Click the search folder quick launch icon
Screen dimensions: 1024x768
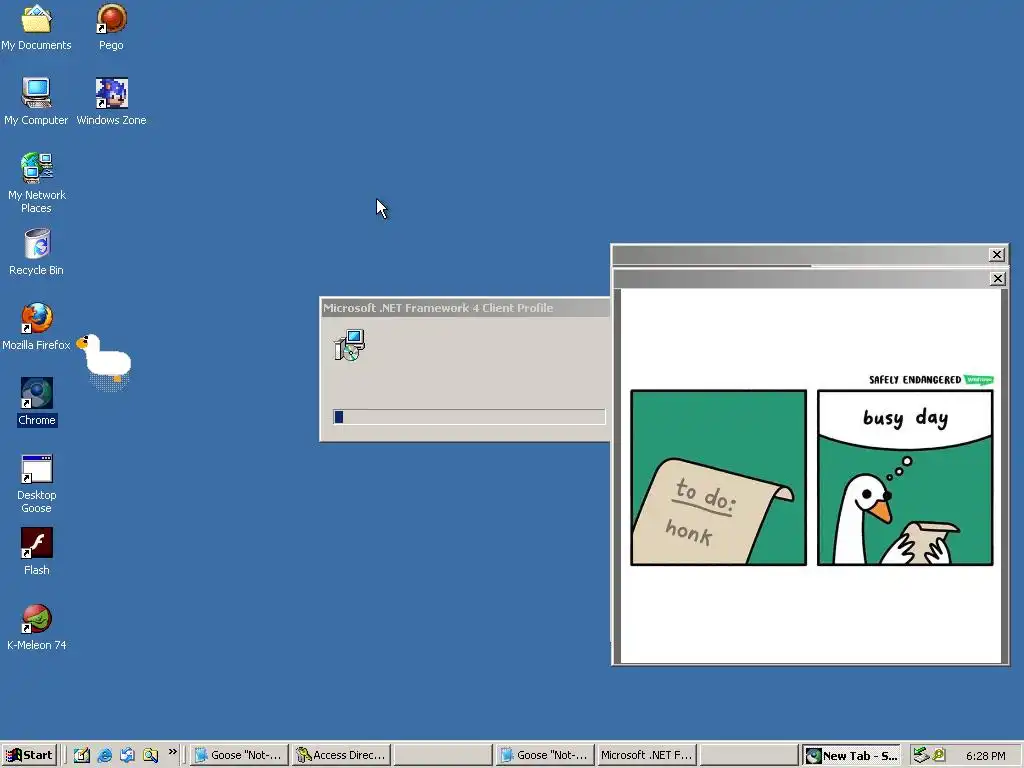point(150,755)
